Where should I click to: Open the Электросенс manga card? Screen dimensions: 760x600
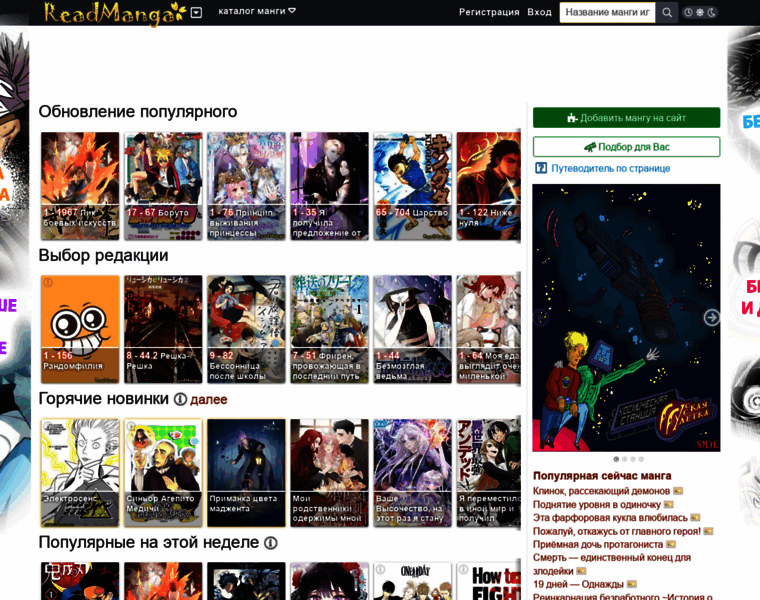click(x=80, y=473)
